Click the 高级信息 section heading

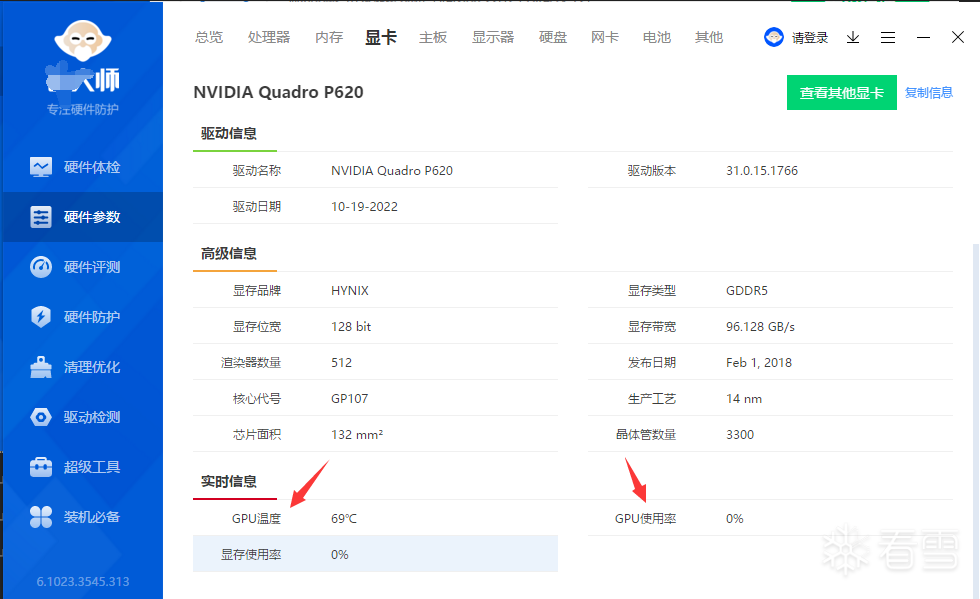pyautogui.click(x=229, y=253)
